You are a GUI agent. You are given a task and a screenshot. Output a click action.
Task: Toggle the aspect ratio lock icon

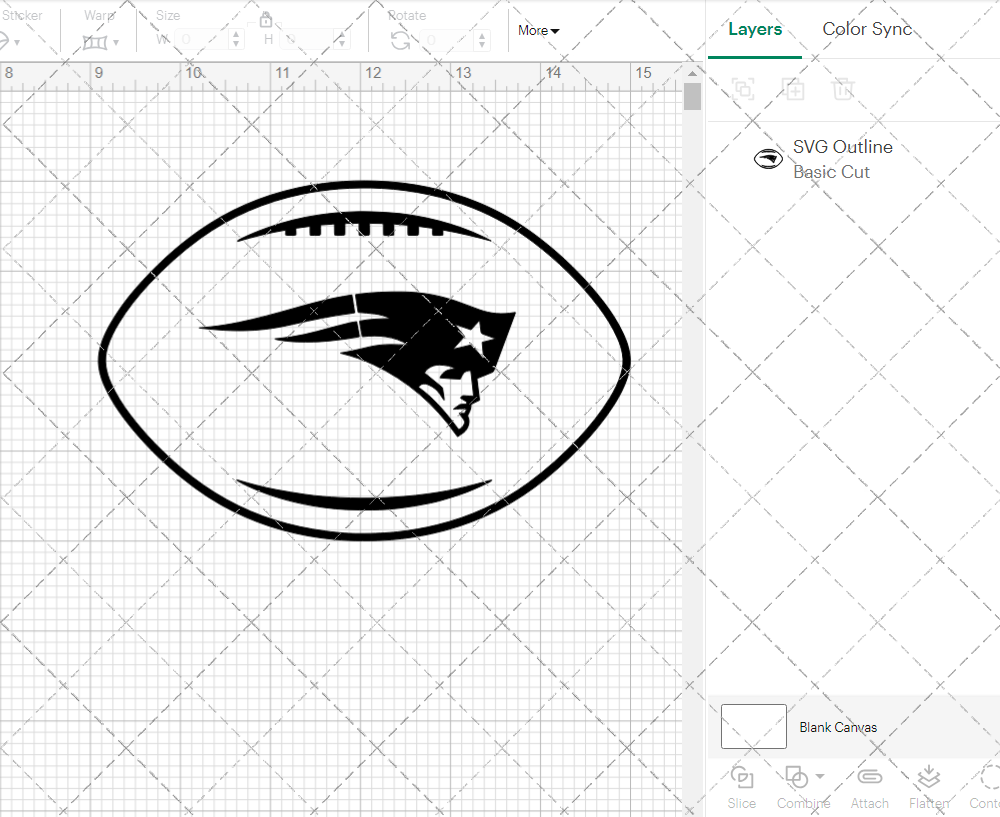pos(266,19)
